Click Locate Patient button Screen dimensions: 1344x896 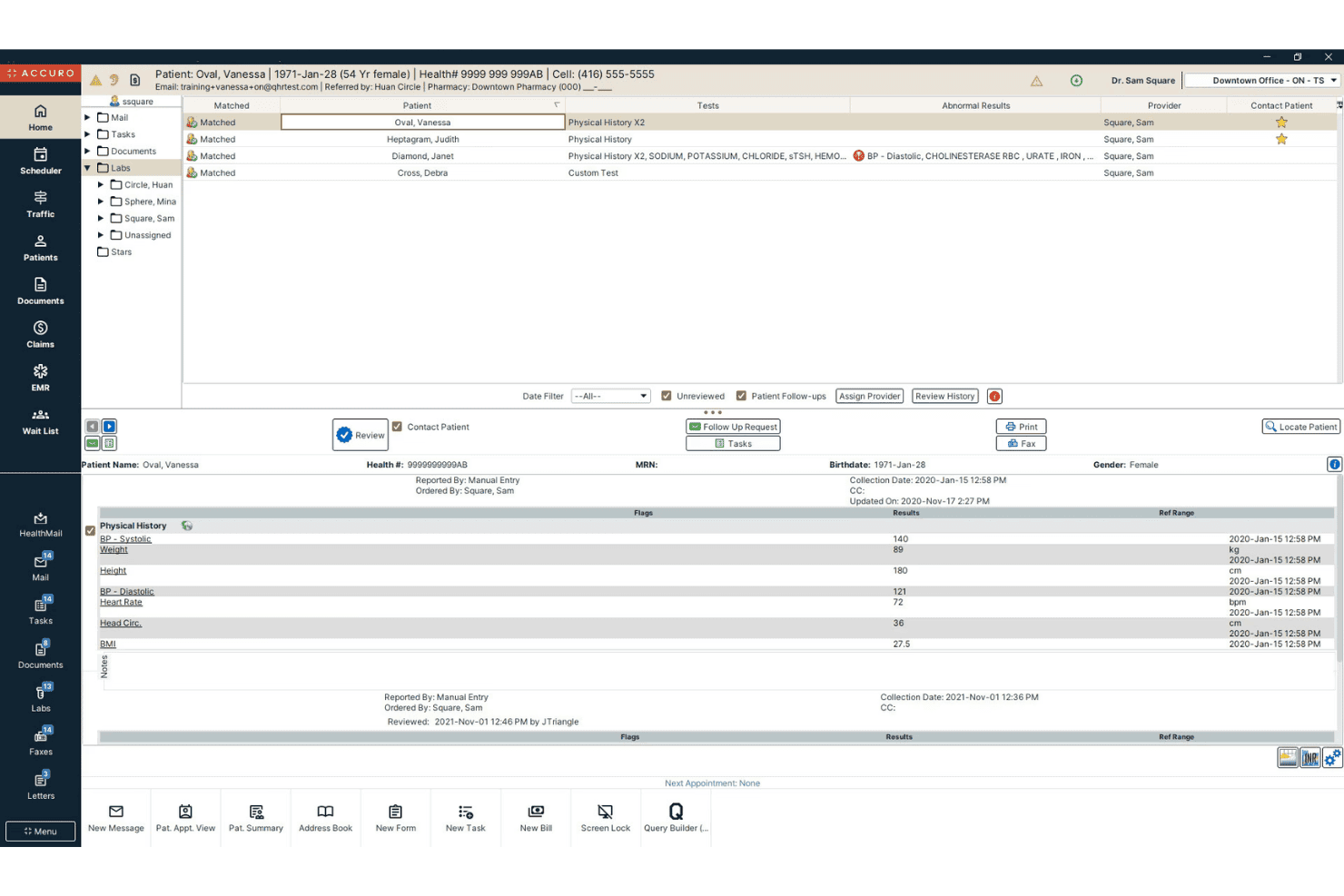[x=1300, y=427]
